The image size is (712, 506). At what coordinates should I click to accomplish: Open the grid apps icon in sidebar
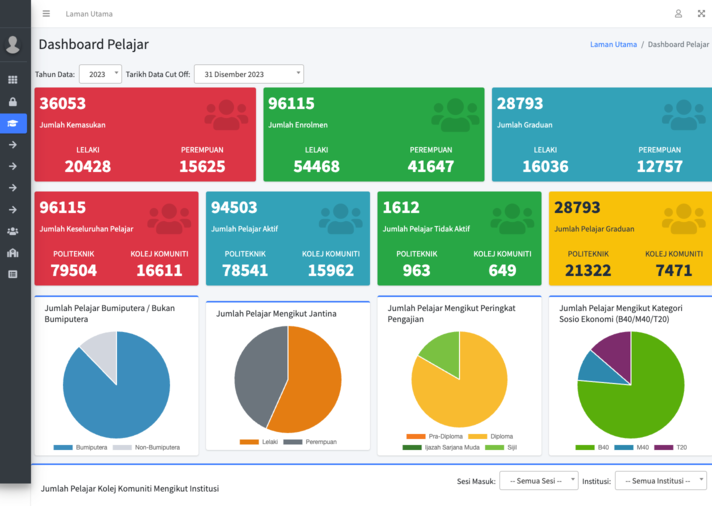13,80
